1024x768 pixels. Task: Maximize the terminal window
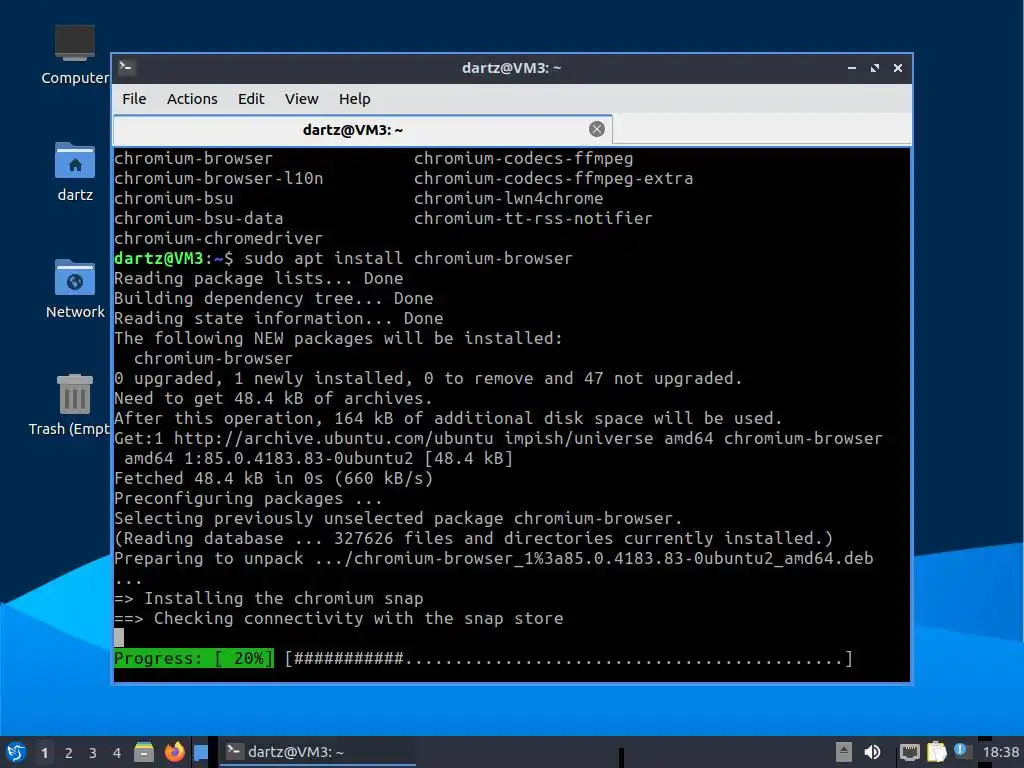(x=874, y=68)
